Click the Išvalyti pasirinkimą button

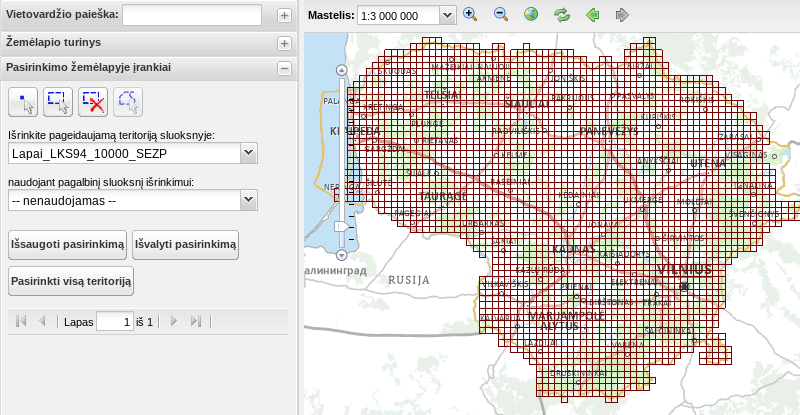pos(185,245)
